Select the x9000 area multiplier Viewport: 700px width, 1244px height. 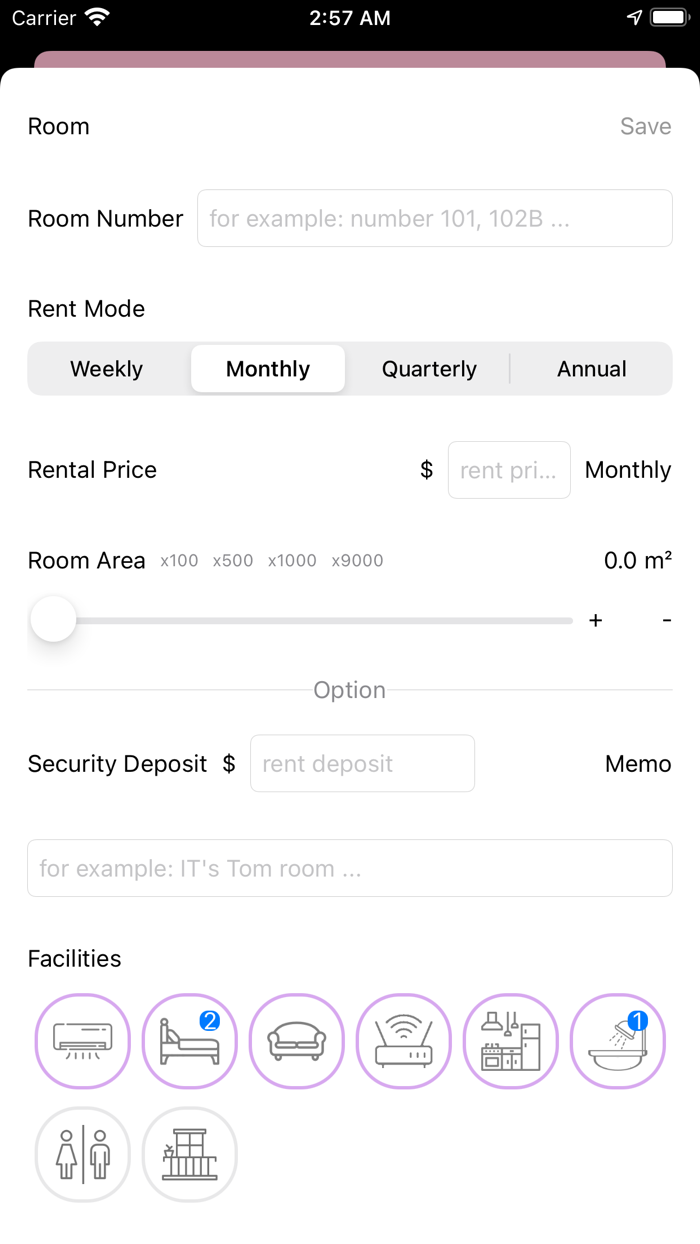tap(357, 561)
